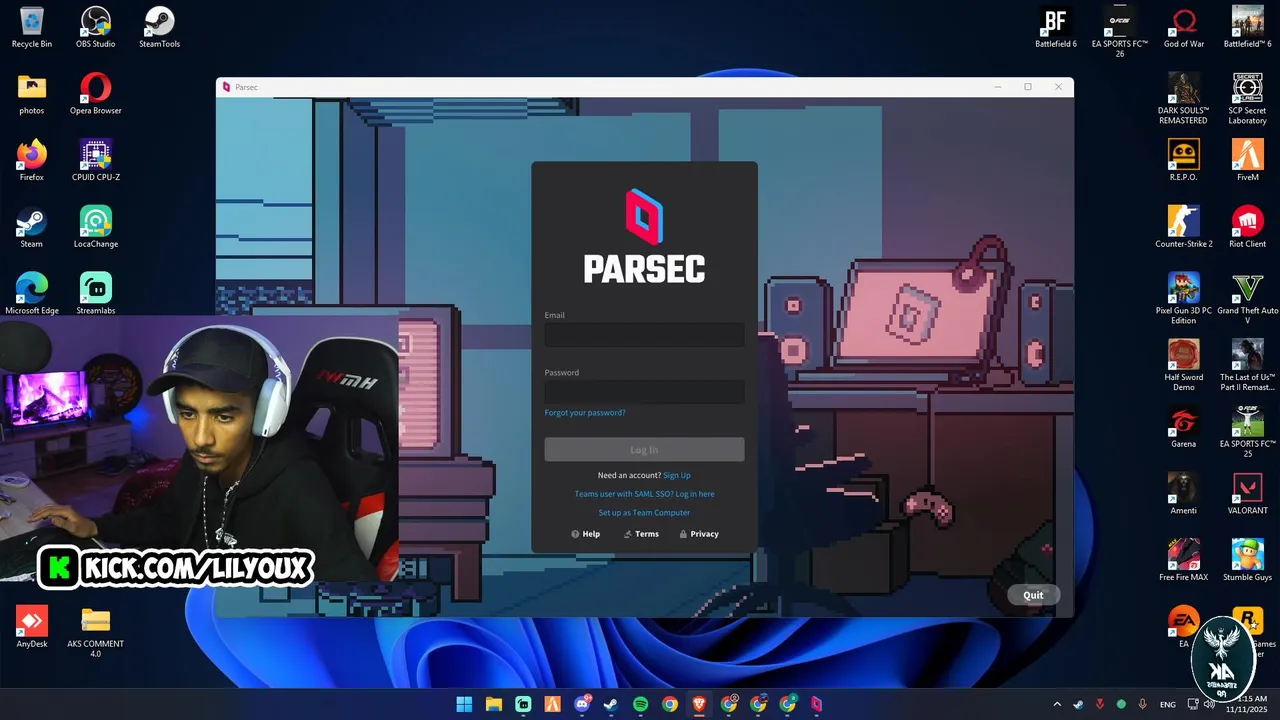Select the AnyDesk desktop icon
The width and height of the screenshot is (1280, 720).
[x=32, y=627]
